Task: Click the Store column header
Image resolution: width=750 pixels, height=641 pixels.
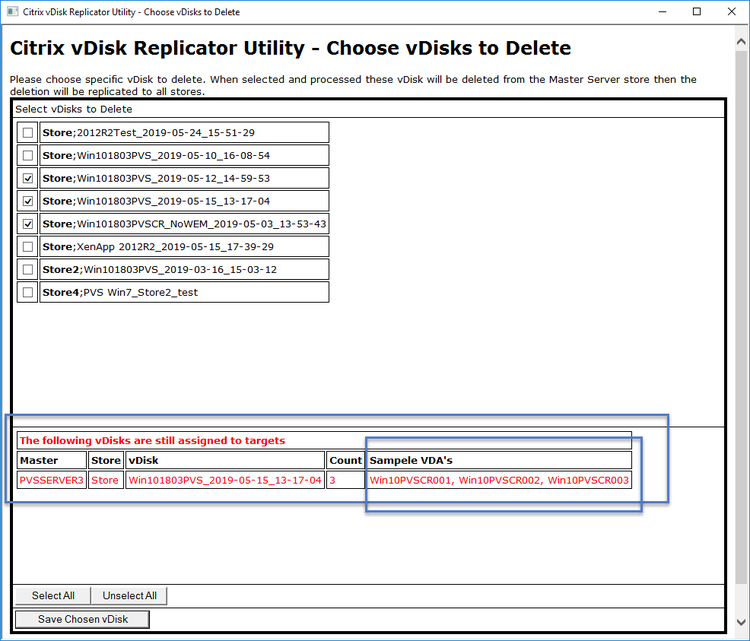Action: pyautogui.click(x=106, y=460)
